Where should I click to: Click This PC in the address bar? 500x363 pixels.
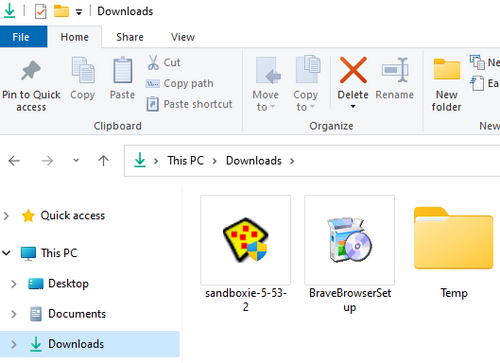pos(186,161)
